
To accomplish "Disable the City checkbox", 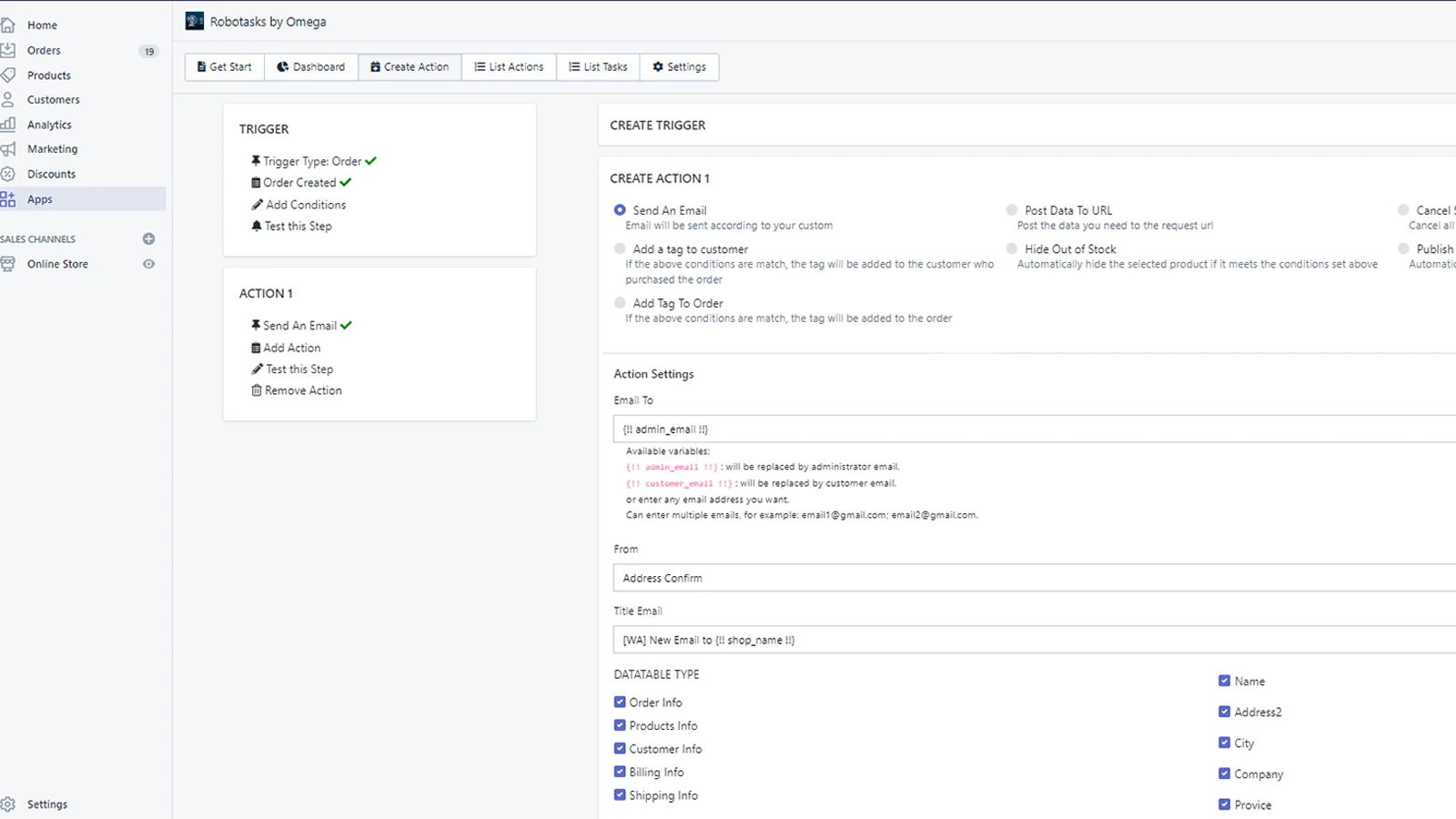I will click(x=1225, y=743).
